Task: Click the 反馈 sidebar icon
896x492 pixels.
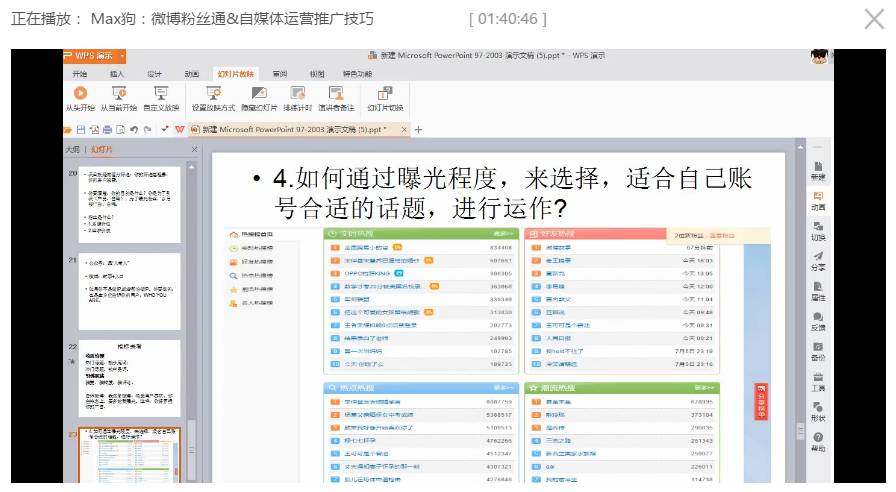Action: point(818,321)
